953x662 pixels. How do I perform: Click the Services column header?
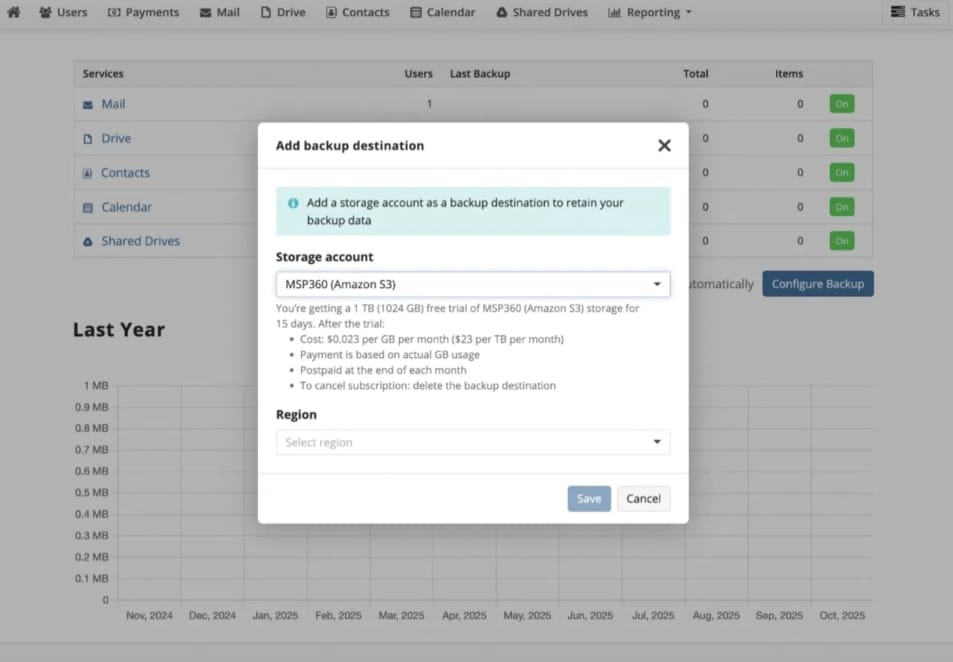coord(103,74)
